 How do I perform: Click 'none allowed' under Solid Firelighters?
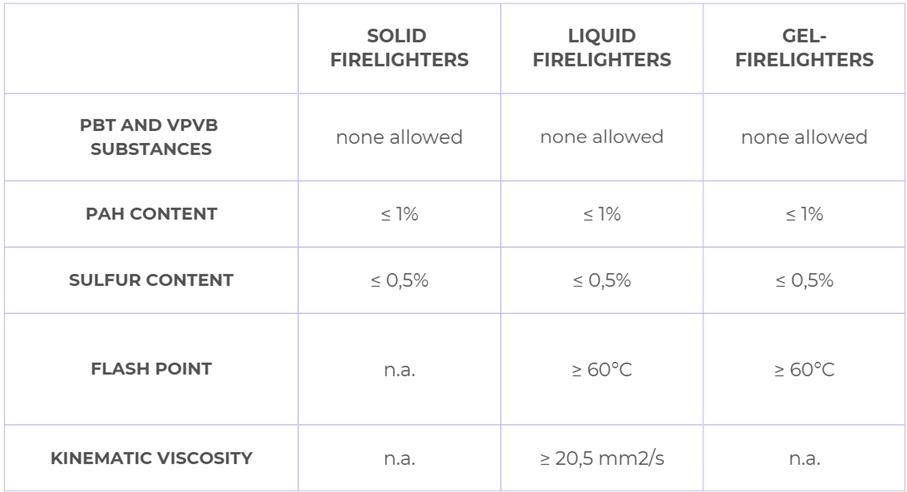coord(399,137)
